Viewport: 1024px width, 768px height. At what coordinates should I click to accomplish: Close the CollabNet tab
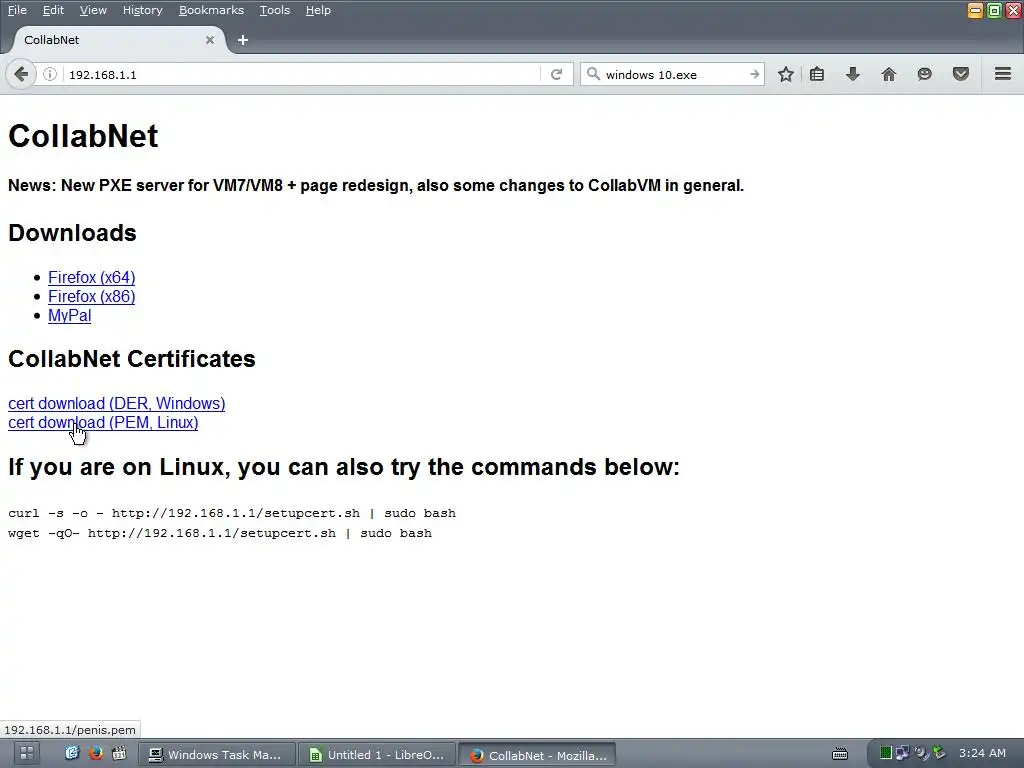210,40
